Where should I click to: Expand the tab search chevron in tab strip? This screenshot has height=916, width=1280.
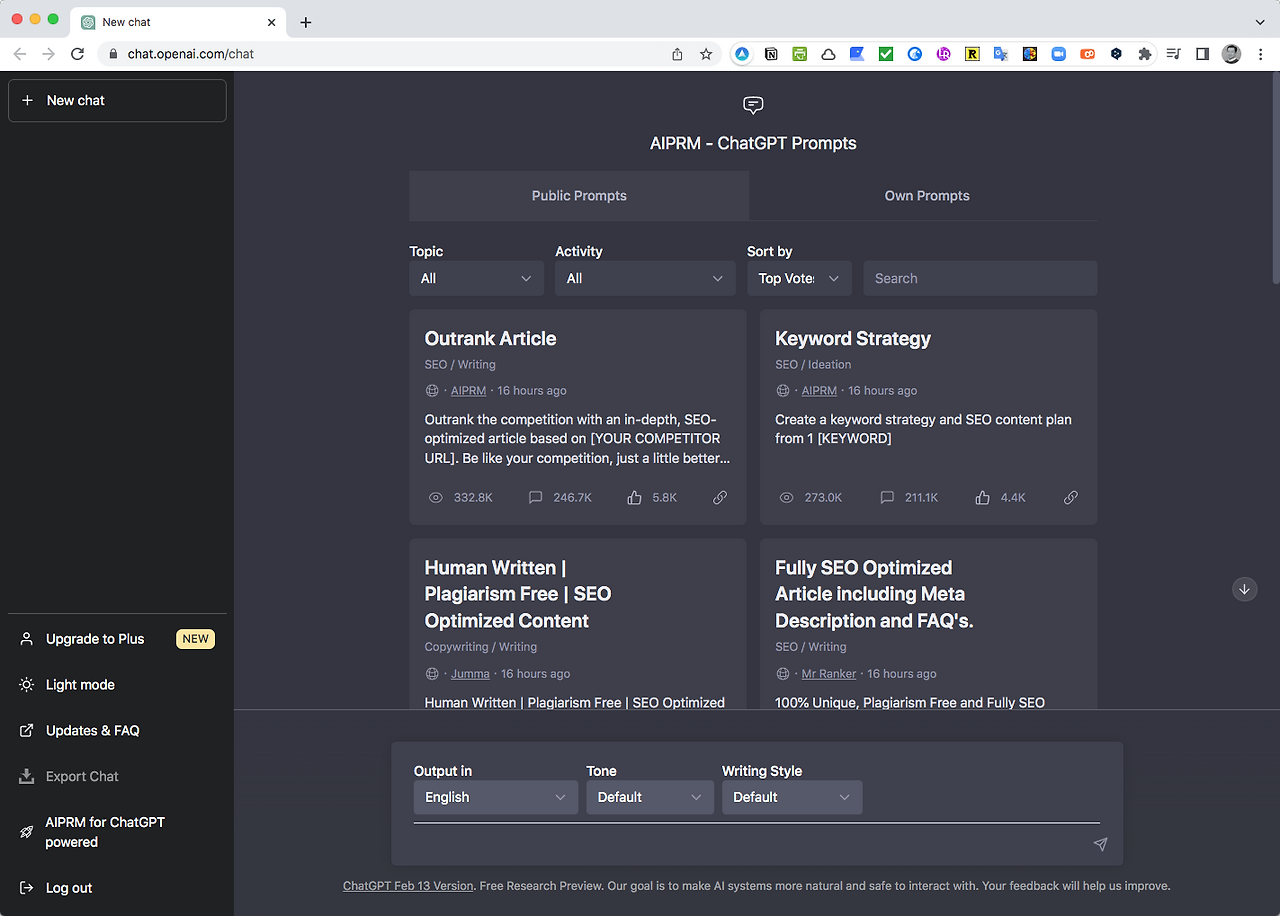(1259, 22)
